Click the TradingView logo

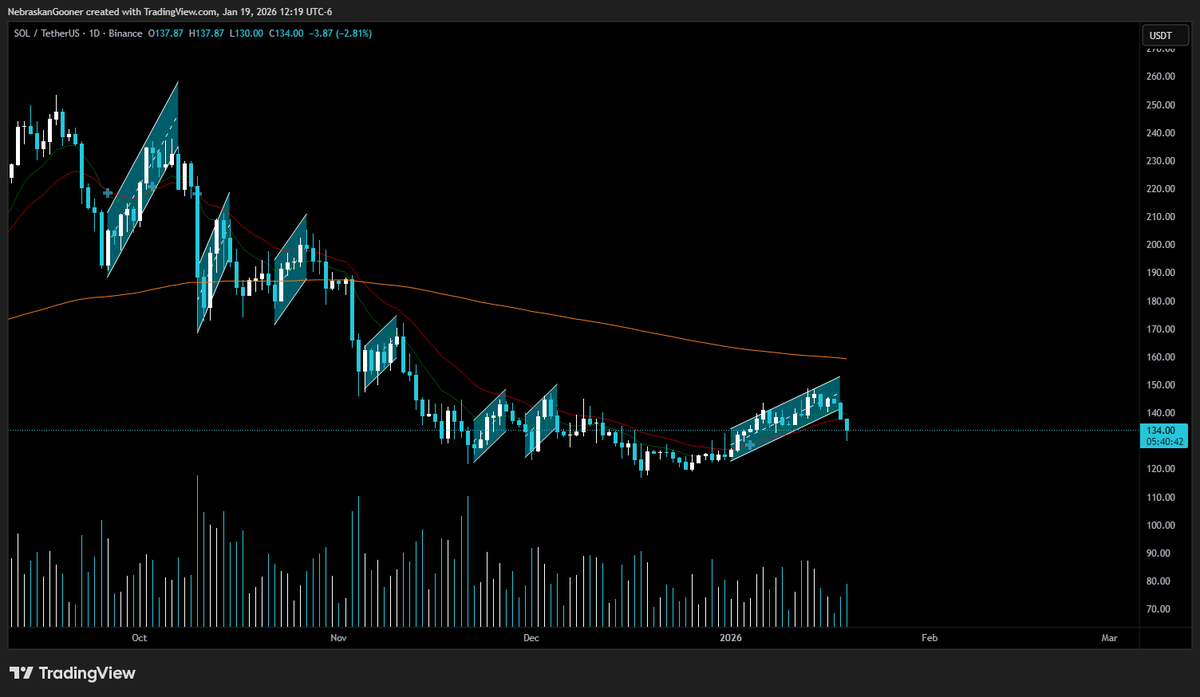coord(73,673)
